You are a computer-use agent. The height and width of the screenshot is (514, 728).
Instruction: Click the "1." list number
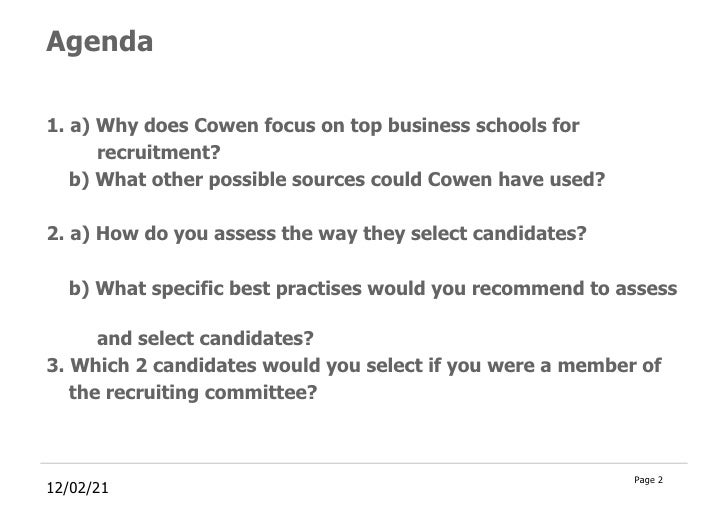(55, 126)
